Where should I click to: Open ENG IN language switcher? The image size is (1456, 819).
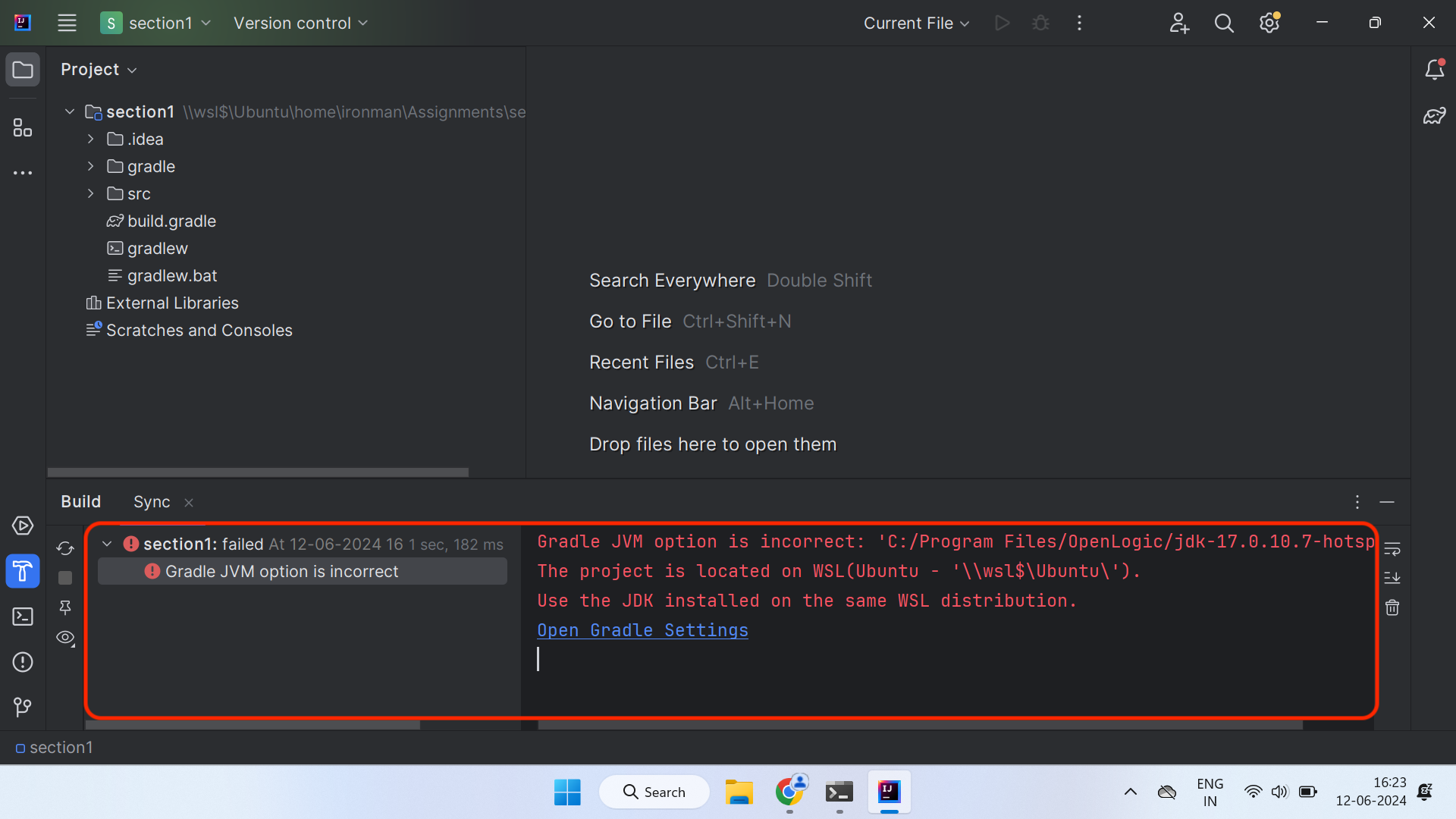tap(1210, 792)
